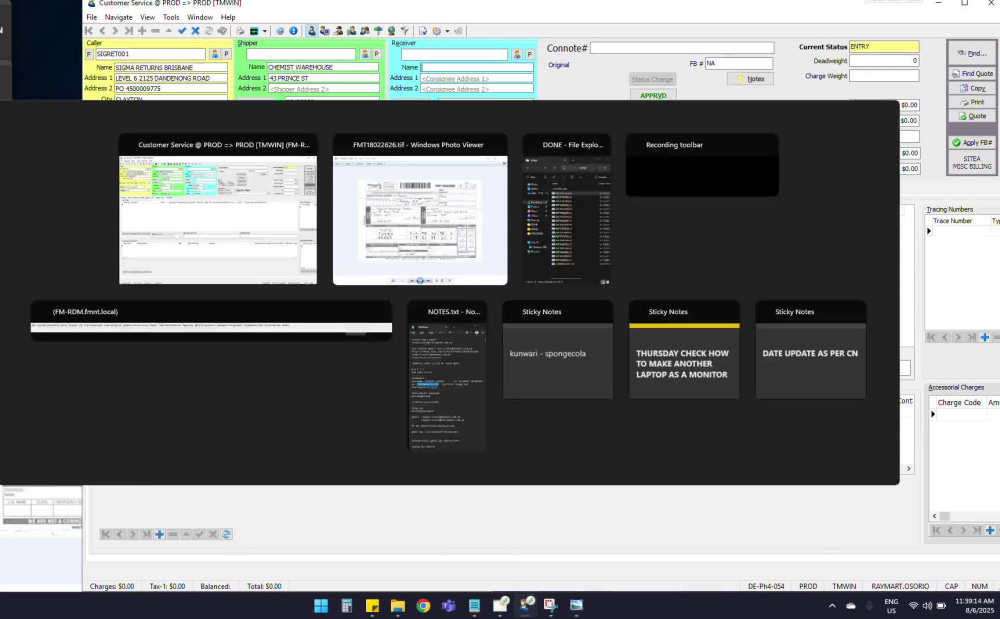1000x619 pixels.
Task: Open the Window menu
Action: point(200,17)
